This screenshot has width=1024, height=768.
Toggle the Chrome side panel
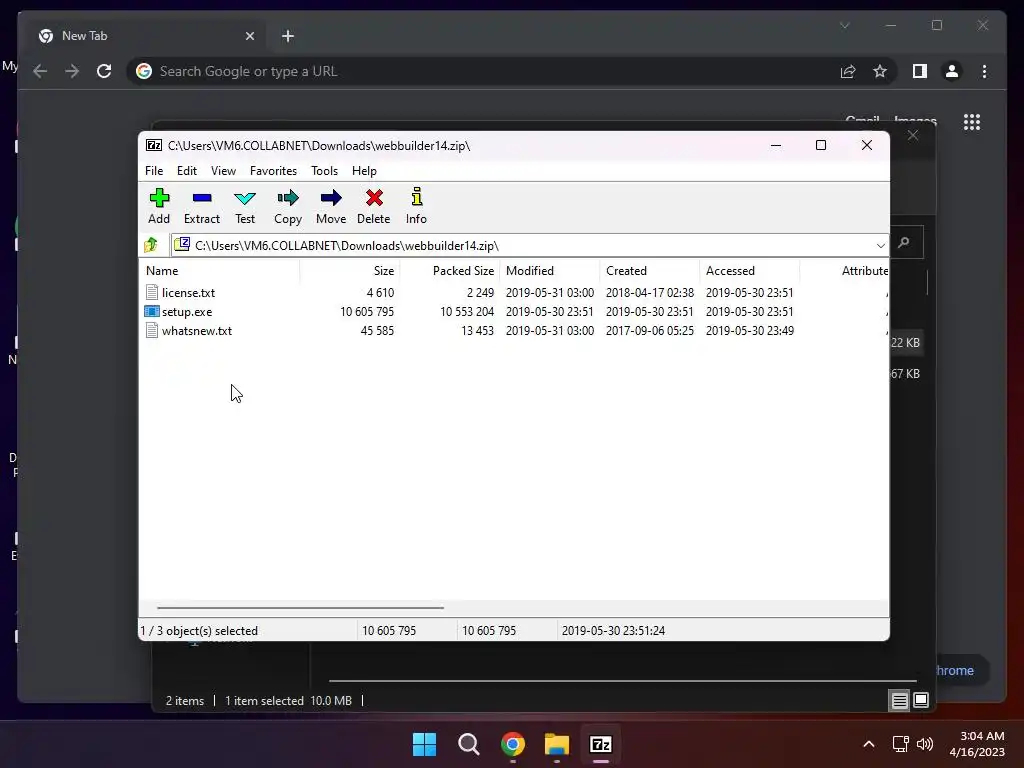[920, 71]
